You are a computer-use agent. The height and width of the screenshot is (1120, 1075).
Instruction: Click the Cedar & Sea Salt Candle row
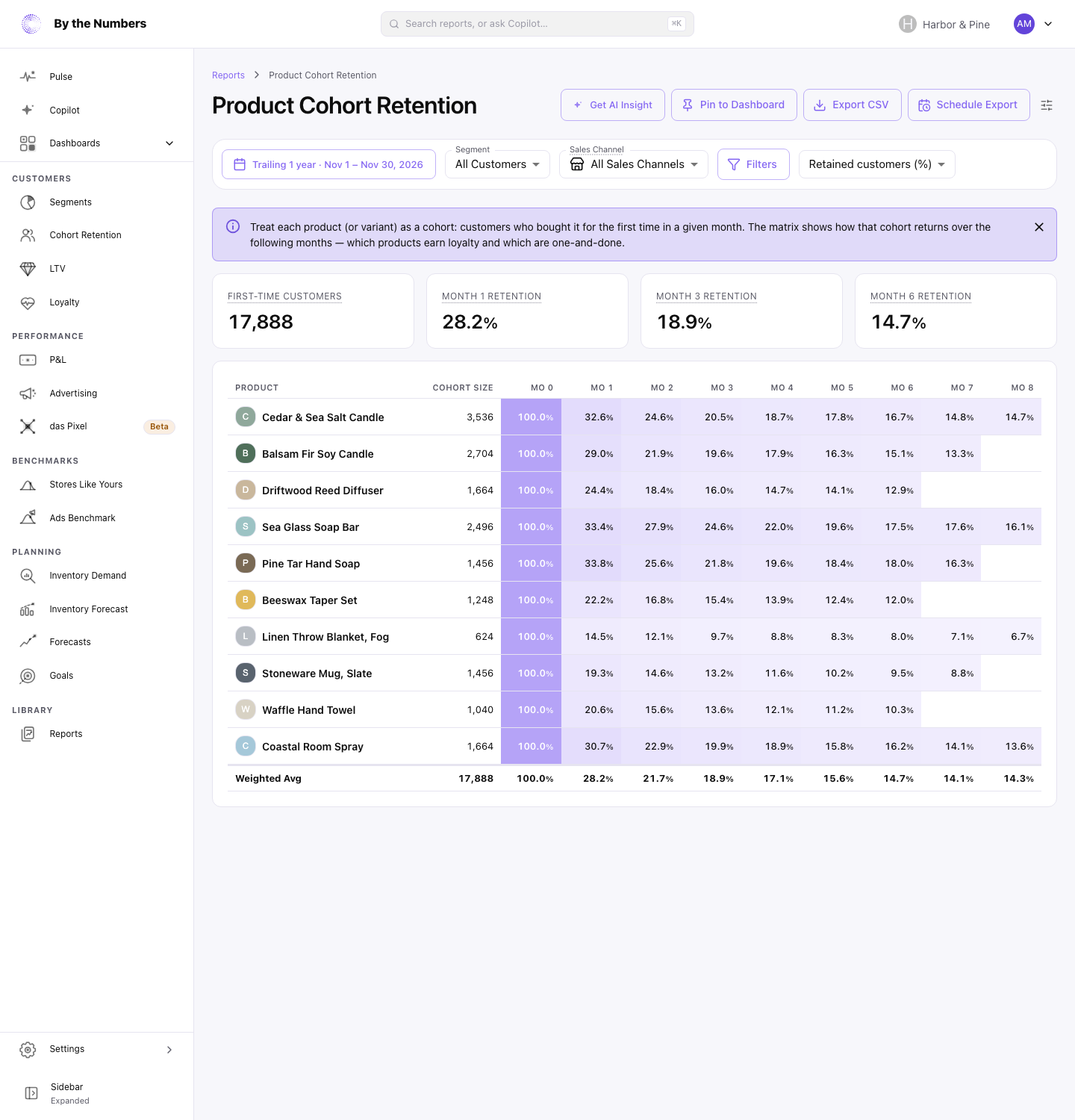pos(635,417)
